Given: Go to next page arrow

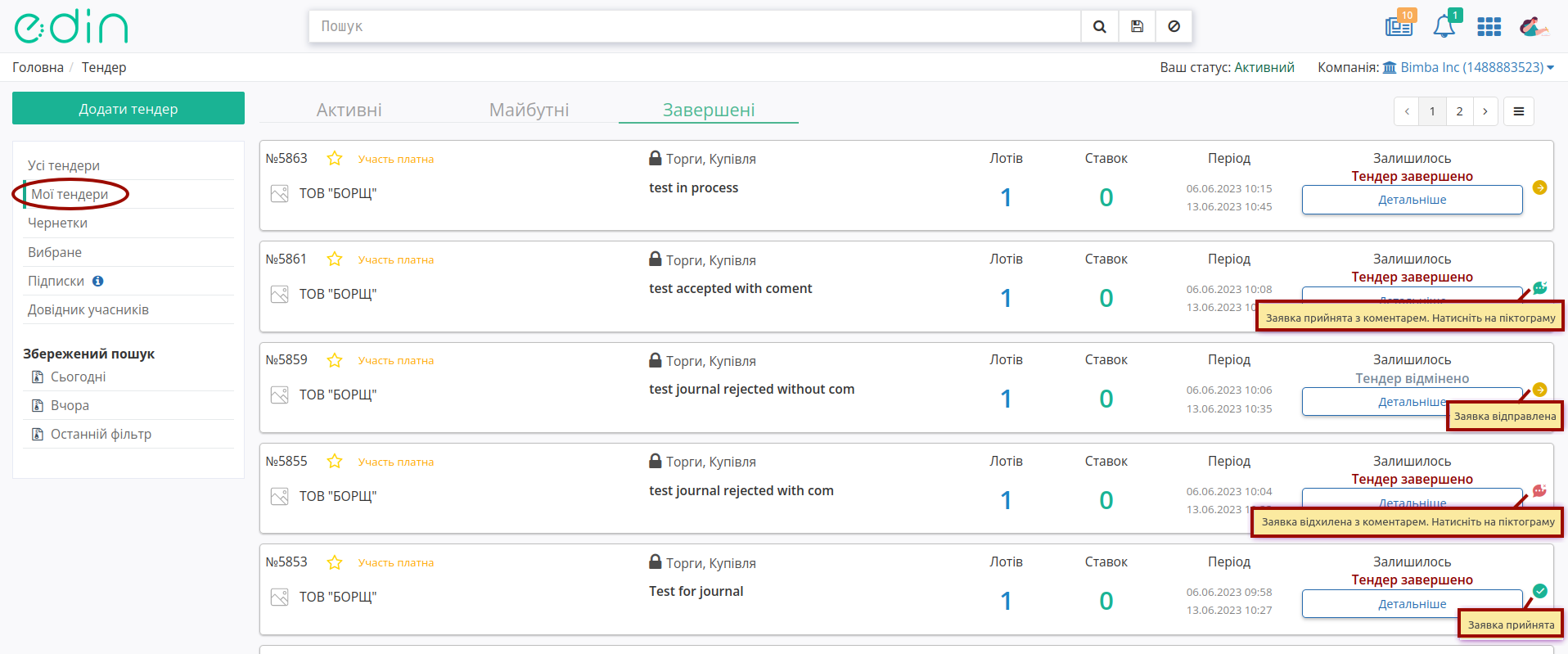Looking at the screenshot, I should pos(1485,111).
